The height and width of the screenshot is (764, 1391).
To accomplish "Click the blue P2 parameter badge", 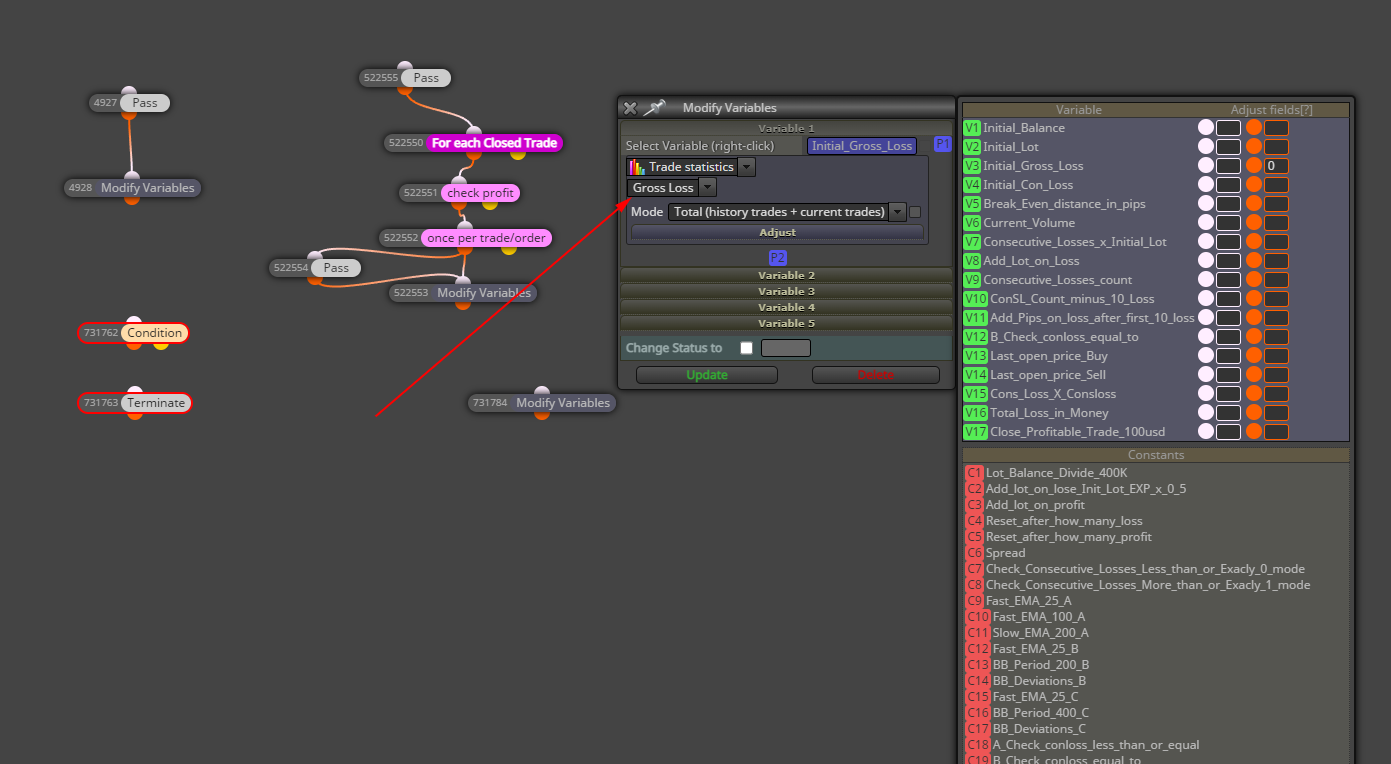I will pyautogui.click(x=778, y=258).
